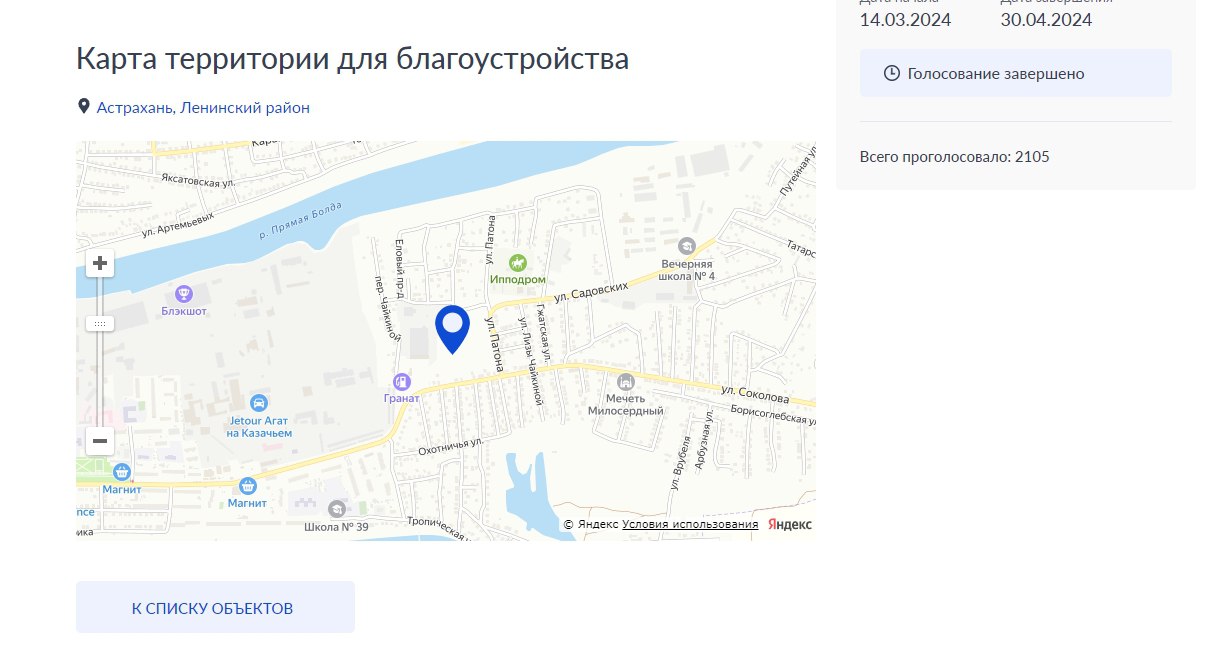Click the location pin icon beside Астрахань
The image size is (1207, 649).
pyautogui.click(x=84, y=106)
